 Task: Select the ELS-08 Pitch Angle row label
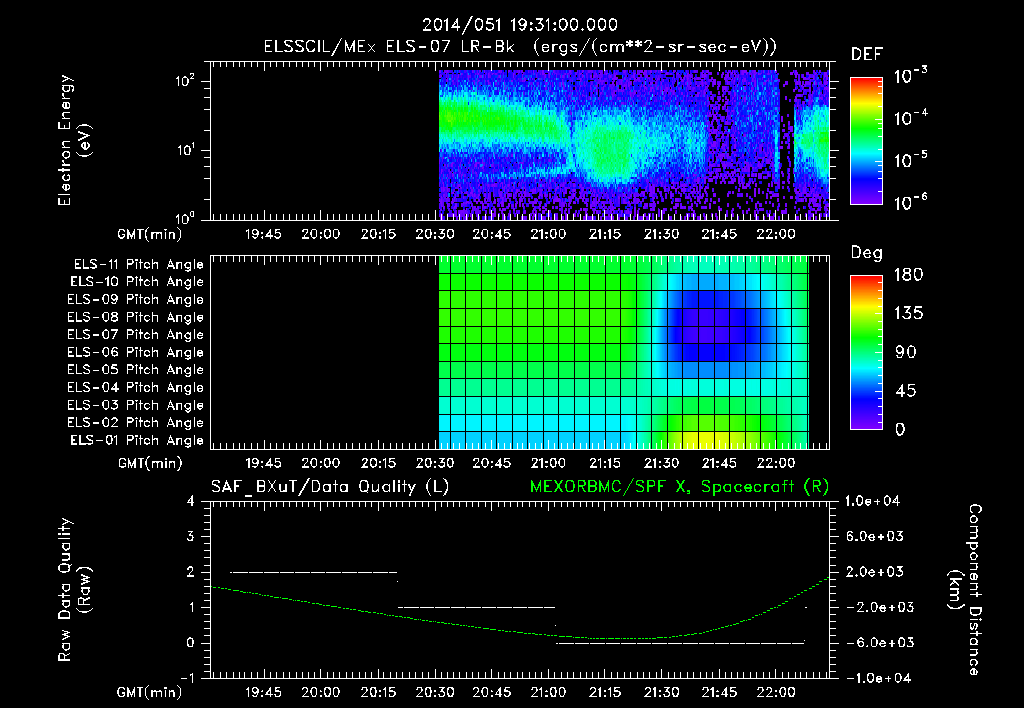[x=135, y=317]
